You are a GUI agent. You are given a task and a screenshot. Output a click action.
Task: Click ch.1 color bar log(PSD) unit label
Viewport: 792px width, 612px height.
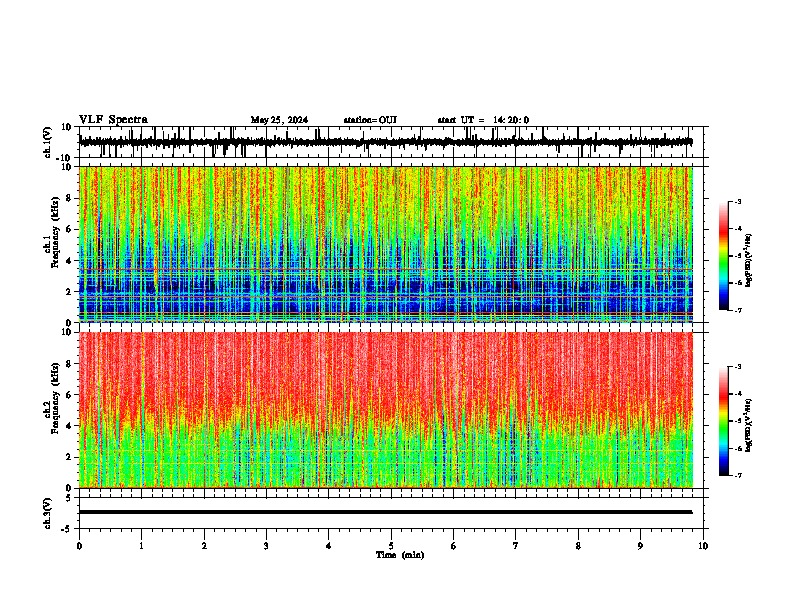749,260
